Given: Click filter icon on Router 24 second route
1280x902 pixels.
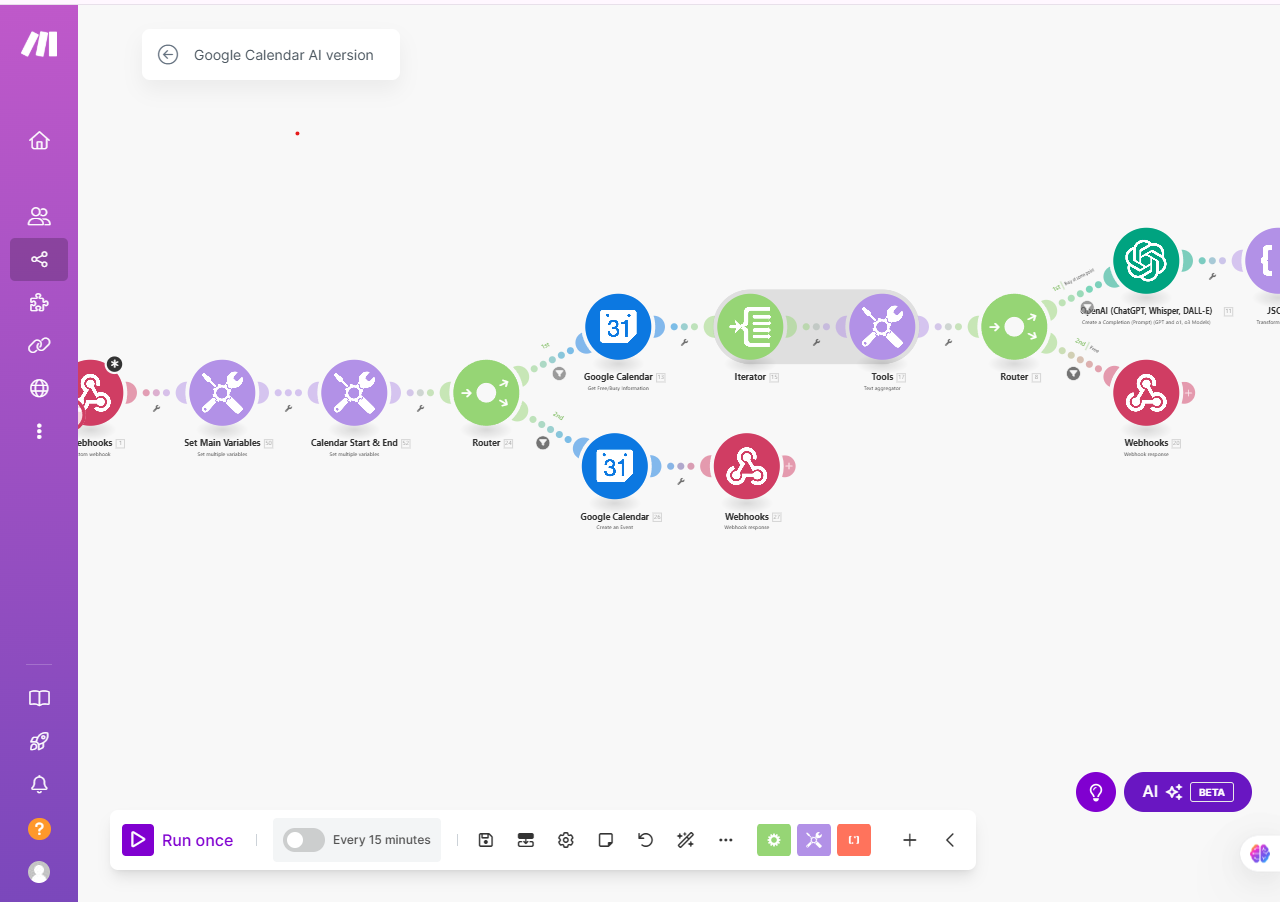Looking at the screenshot, I should pos(543,442).
